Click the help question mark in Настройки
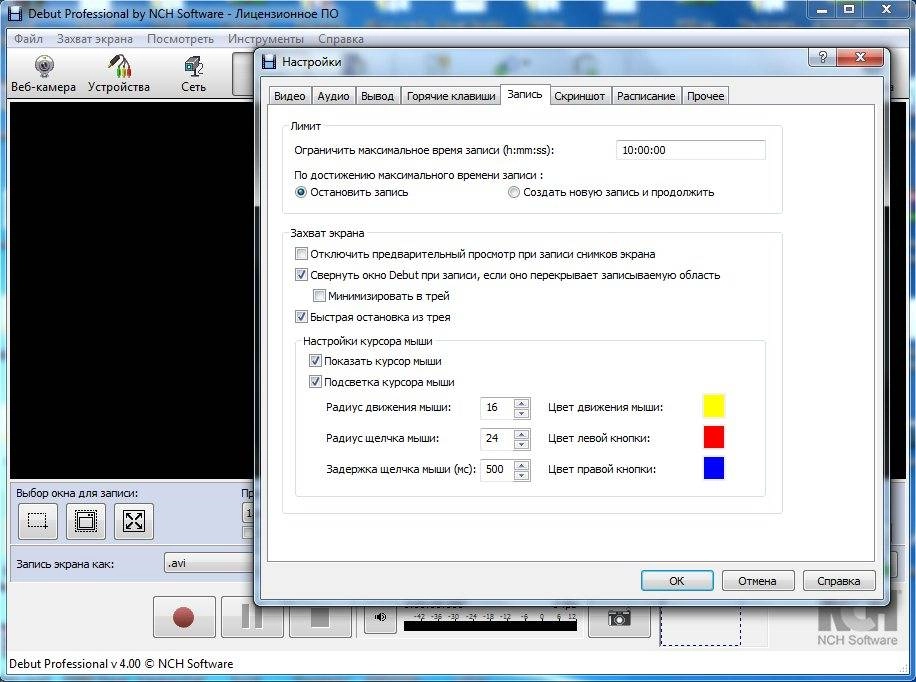Screen dimensions: 916x682 (823, 57)
